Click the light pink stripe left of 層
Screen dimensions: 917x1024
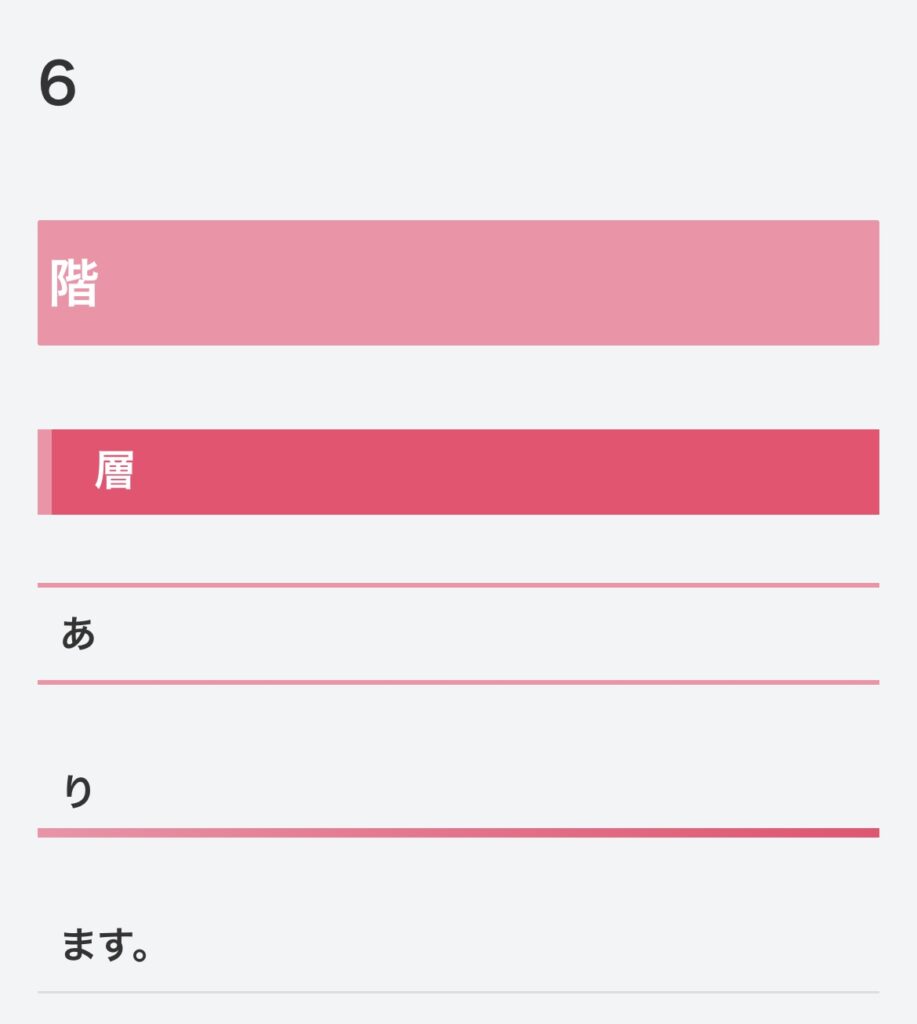click(x=44, y=472)
